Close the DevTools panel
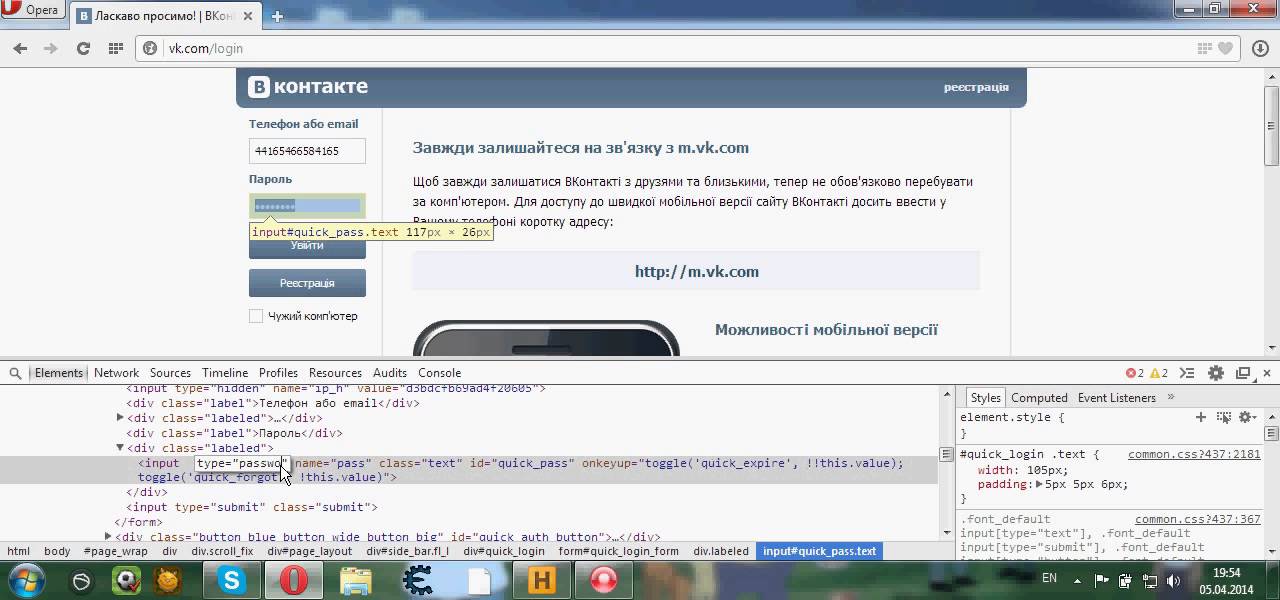Image resolution: width=1280 pixels, height=600 pixels. (1268, 373)
